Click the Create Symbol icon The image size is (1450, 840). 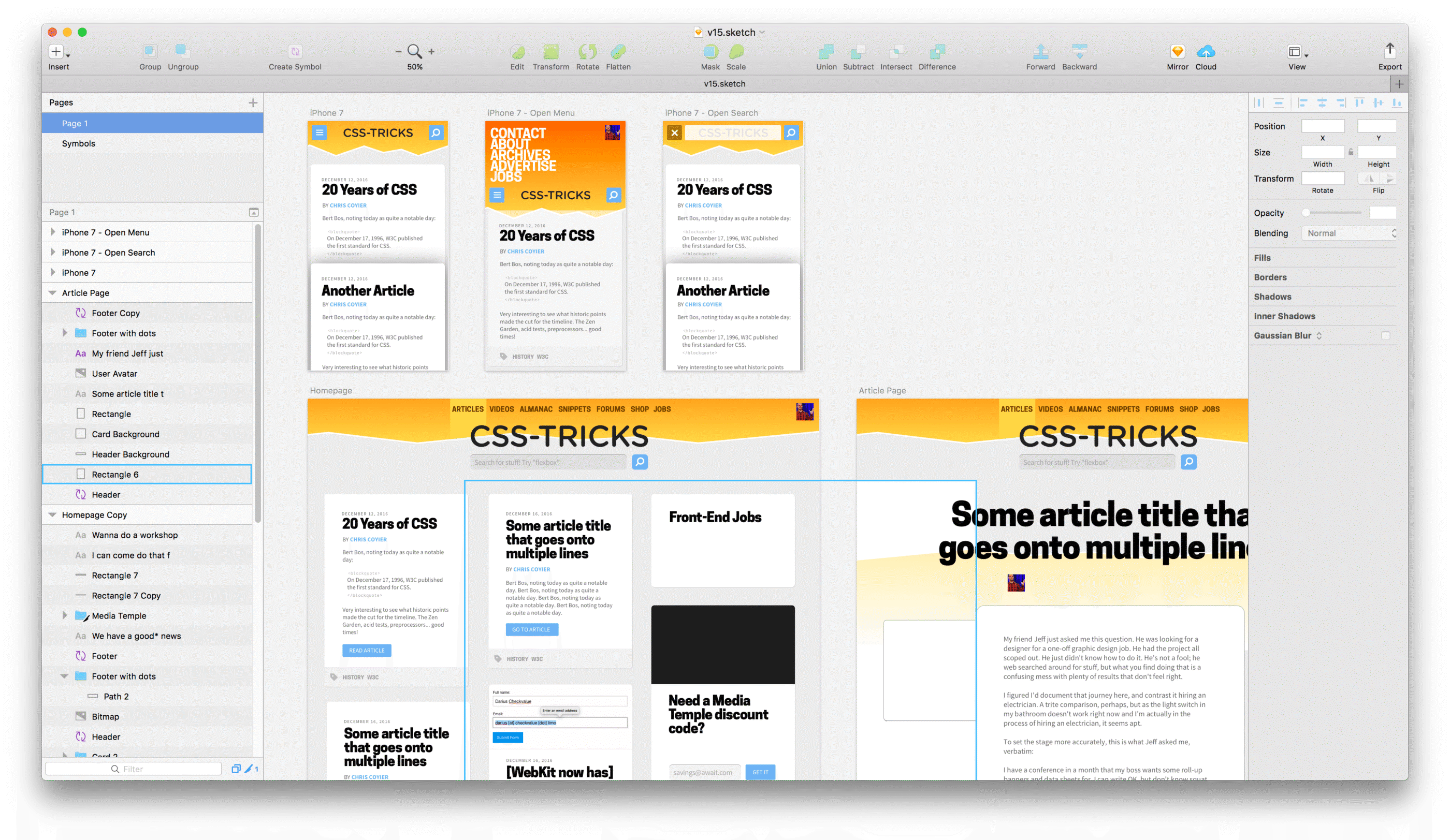coord(295,52)
